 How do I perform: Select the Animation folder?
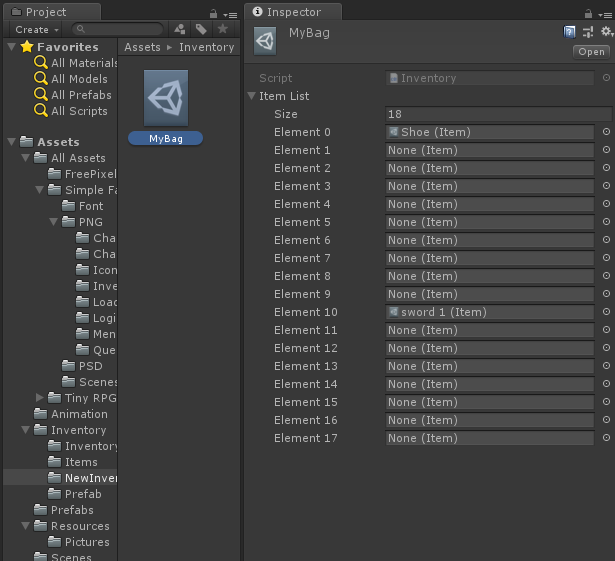pyautogui.click(x=71, y=414)
